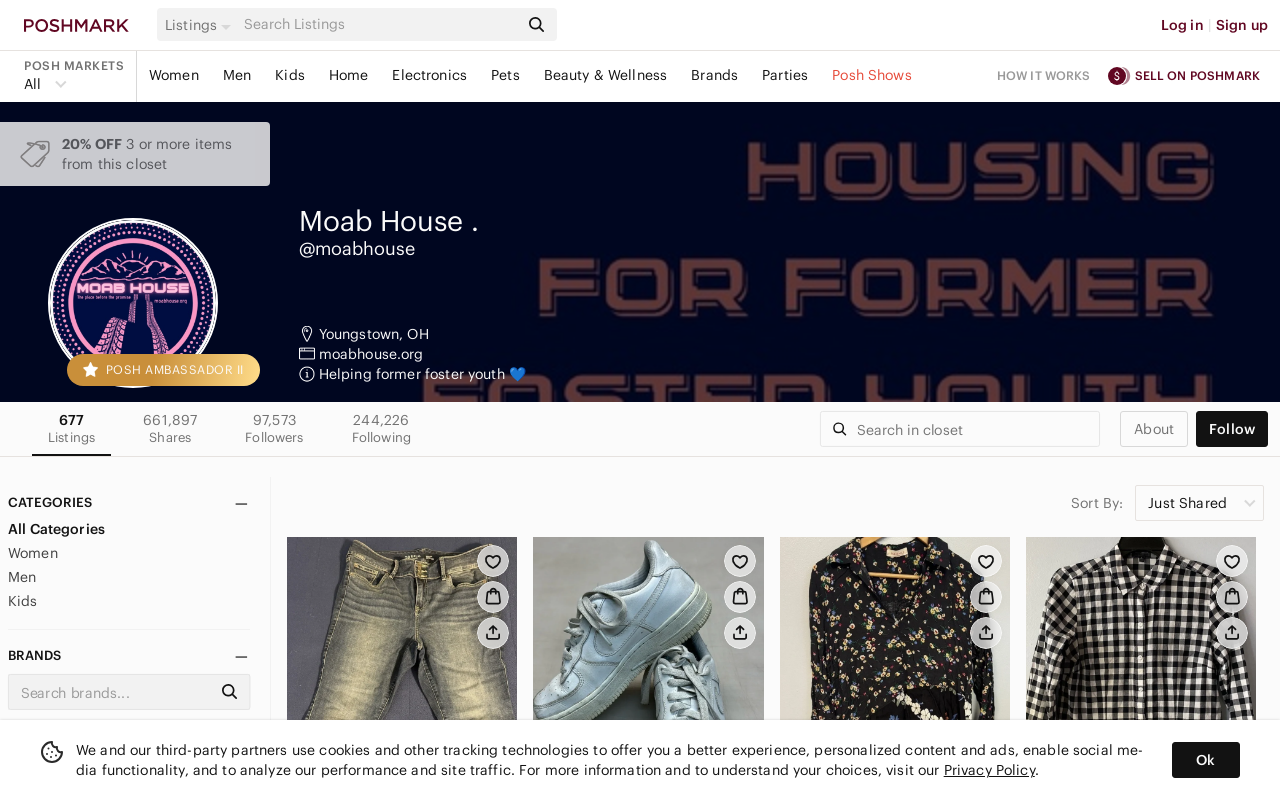This screenshot has width=1280, height=800.
Task: Click the Sell on Poshmark dollar icon
Action: [1118, 76]
